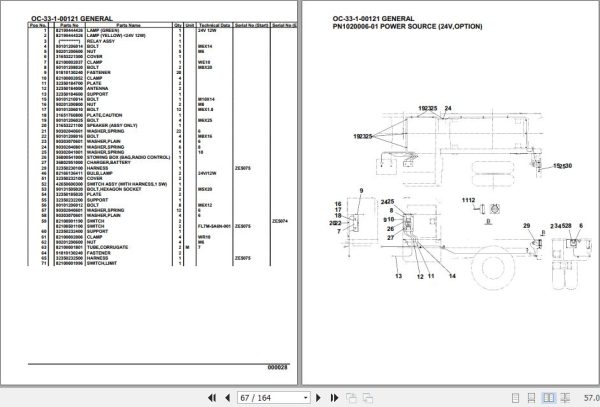The image size is (600, 407).
Task: Click callout number 24 at diagram top
Action: click(448, 108)
